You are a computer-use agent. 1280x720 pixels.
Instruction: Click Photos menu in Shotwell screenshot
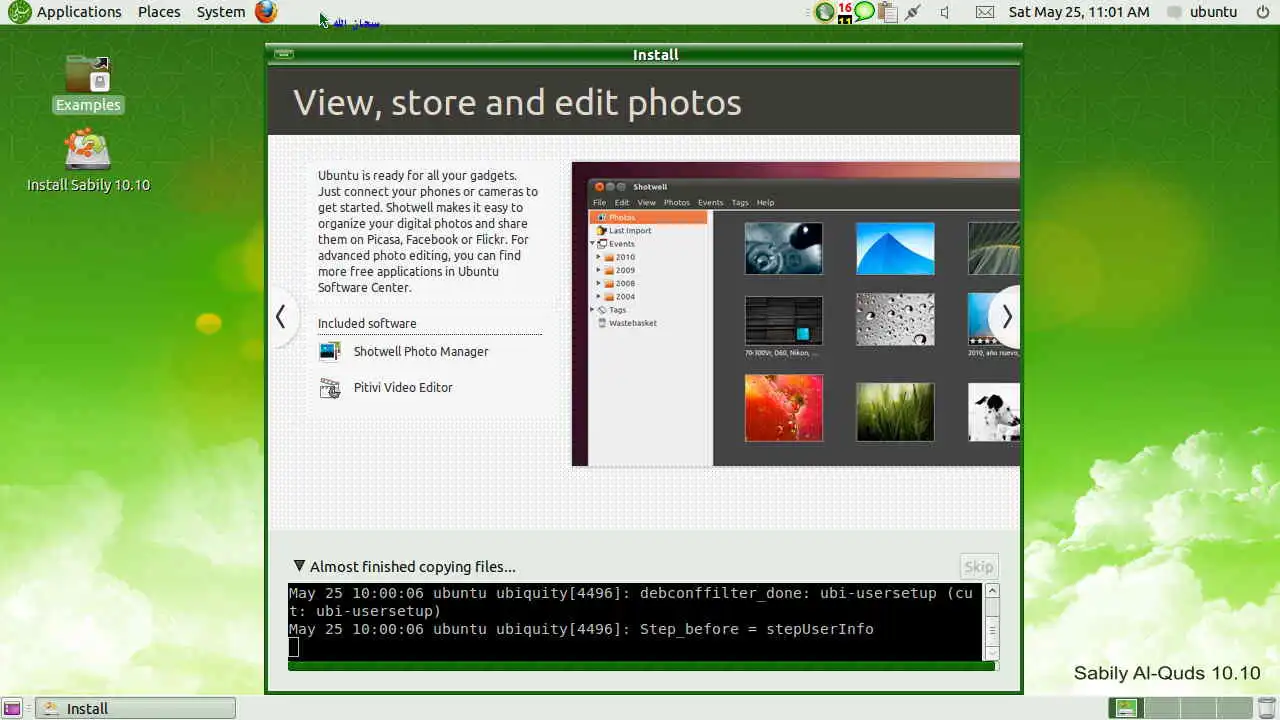click(x=677, y=202)
